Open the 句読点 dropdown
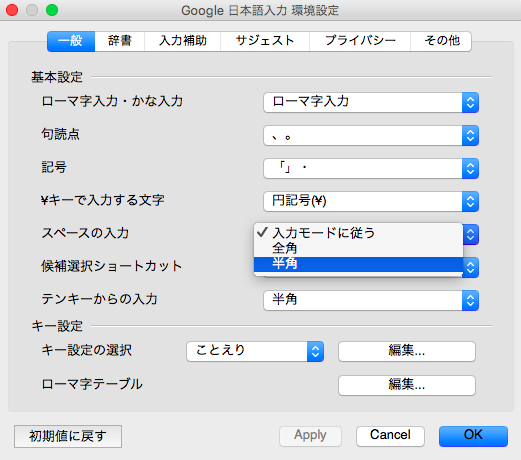The height and width of the screenshot is (460, 521). pyautogui.click(x=371, y=135)
